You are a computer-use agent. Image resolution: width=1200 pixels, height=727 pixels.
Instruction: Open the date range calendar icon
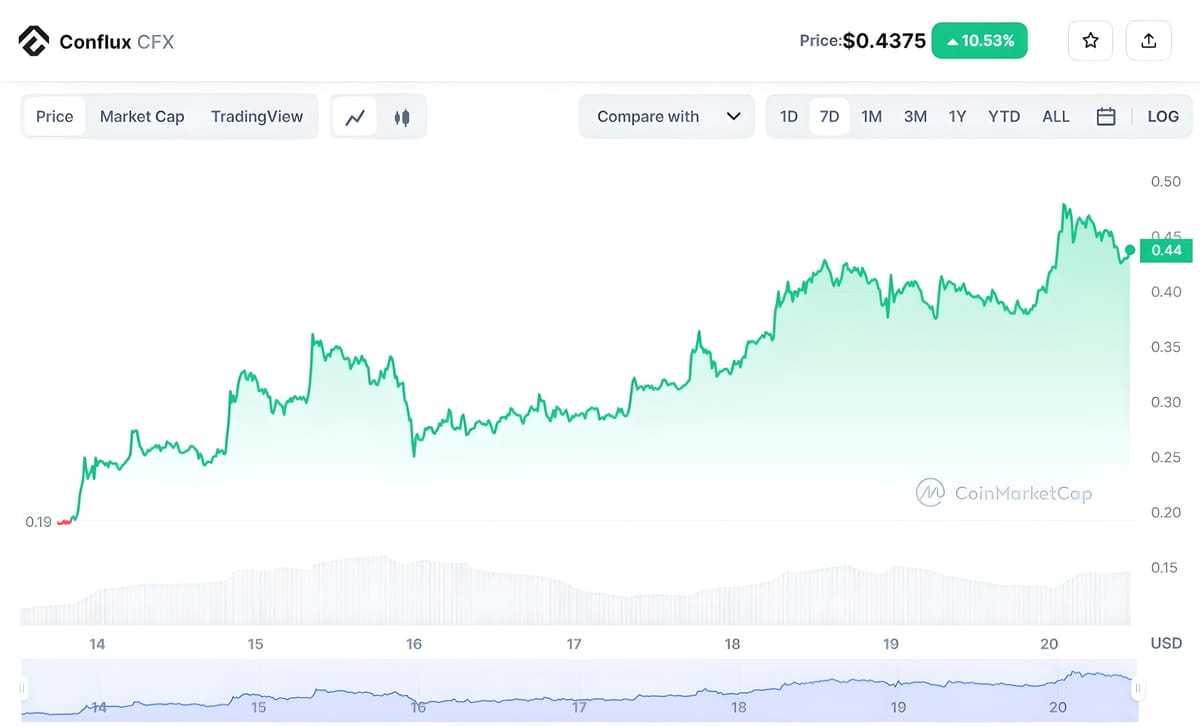click(1106, 116)
